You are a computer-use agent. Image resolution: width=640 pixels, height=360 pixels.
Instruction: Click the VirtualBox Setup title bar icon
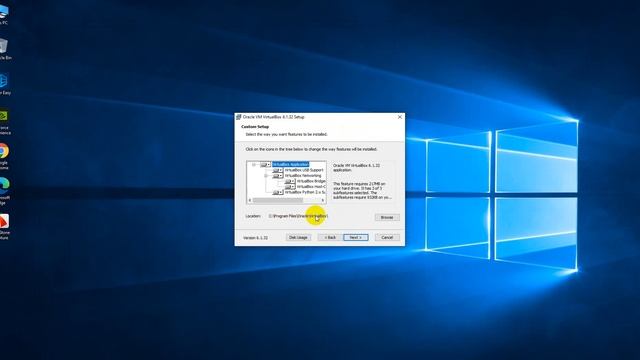pyautogui.click(x=239, y=117)
